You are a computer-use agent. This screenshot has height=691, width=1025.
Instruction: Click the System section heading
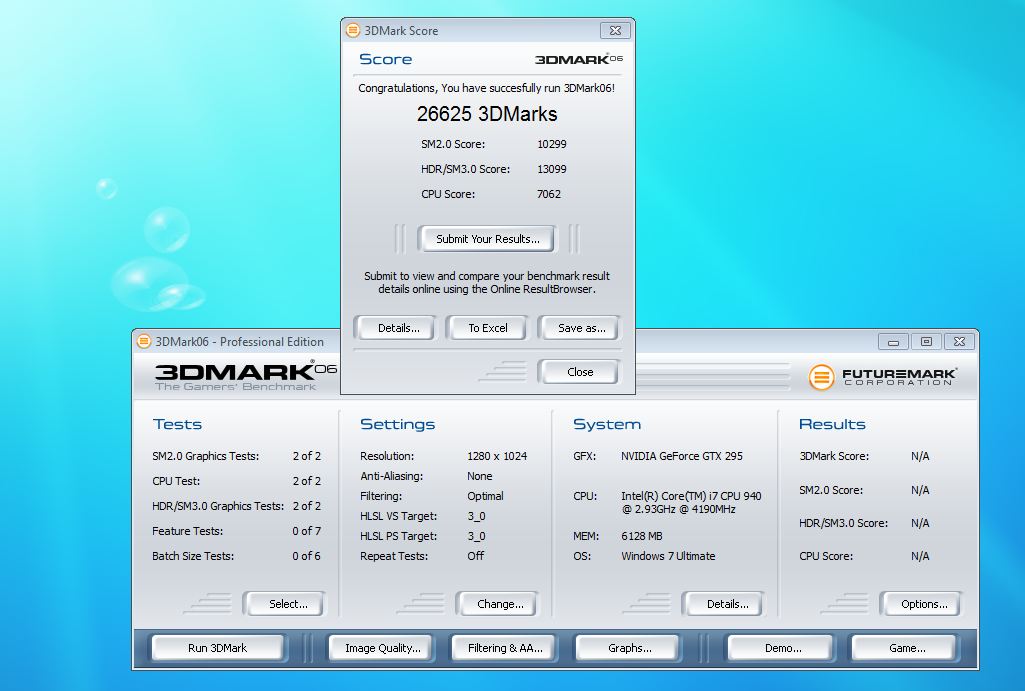[x=607, y=424]
